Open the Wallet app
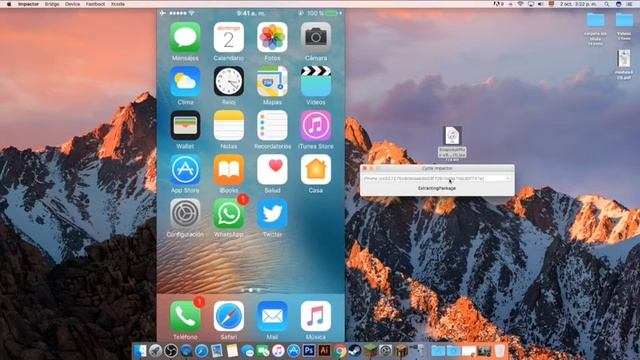The image size is (640, 360). (185, 126)
